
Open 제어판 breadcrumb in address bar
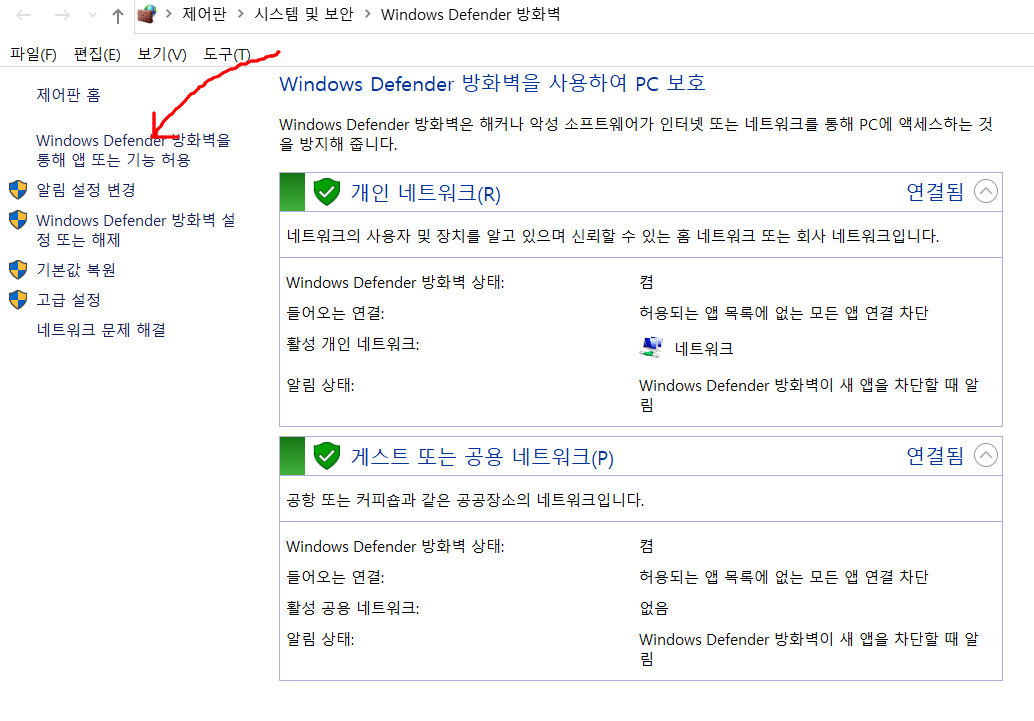click(x=204, y=14)
